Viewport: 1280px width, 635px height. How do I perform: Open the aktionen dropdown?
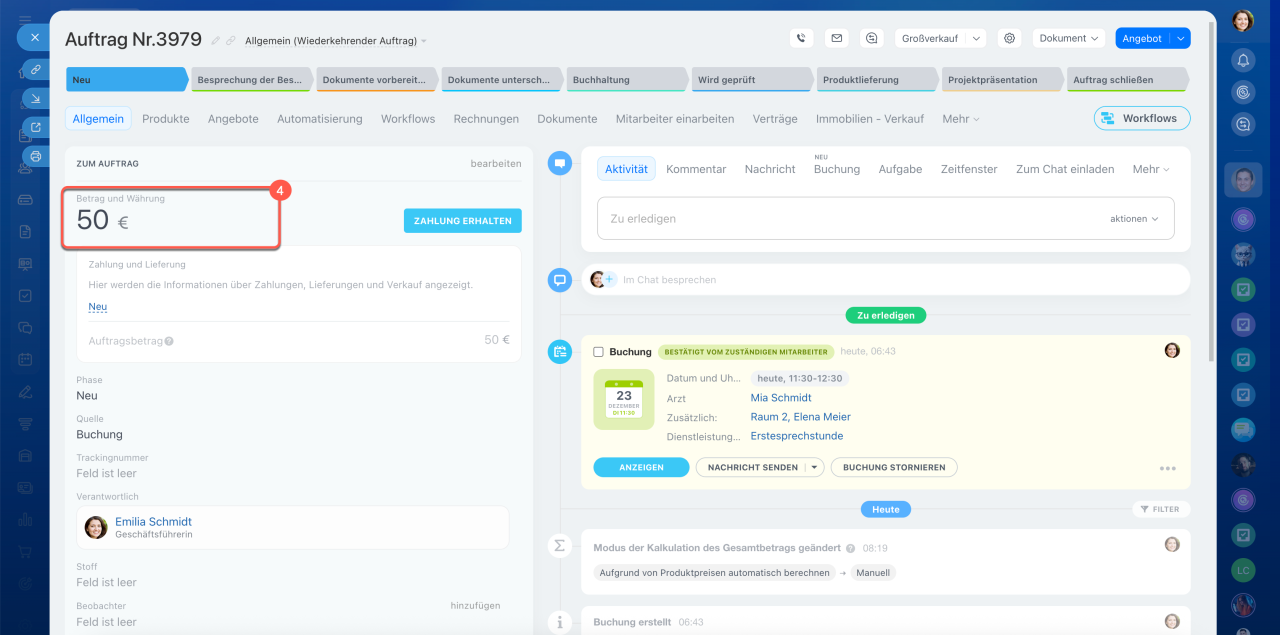[1134, 218]
